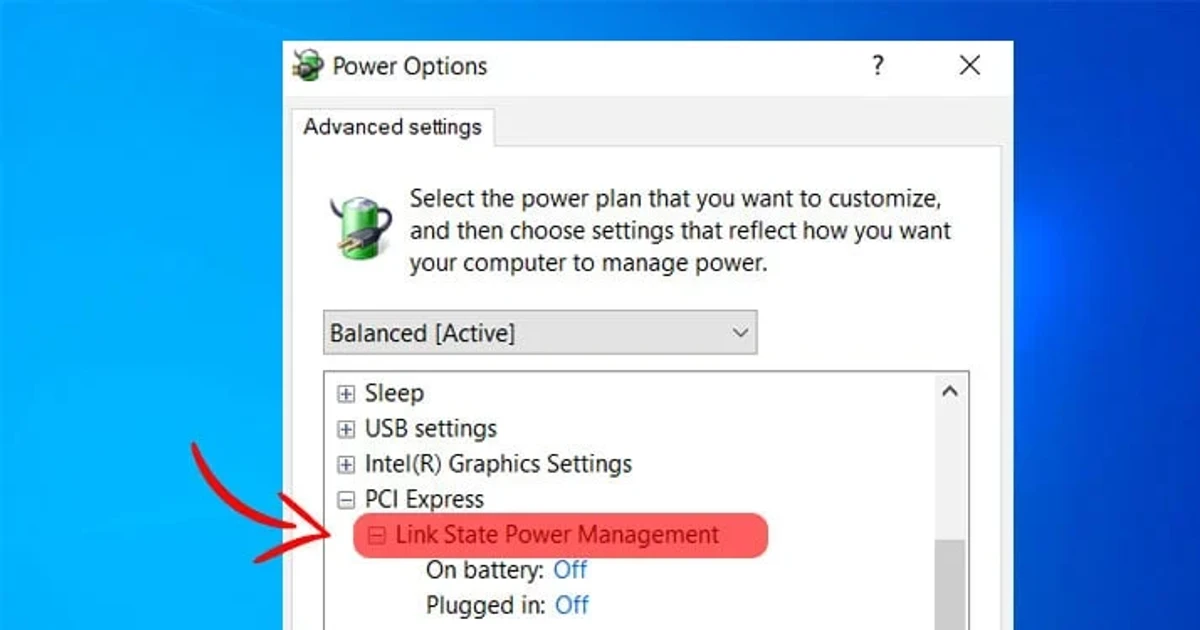Viewport: 1200px width, 630px height.
Task: Click the battery plug icon
Action: click(x=360, y=228)
